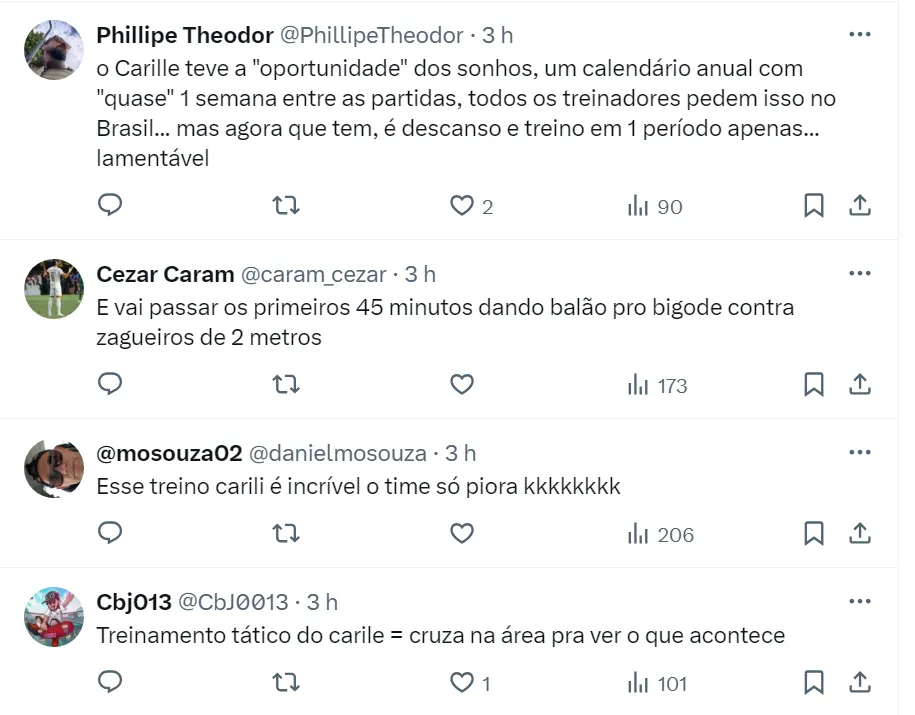
Task: Open more options on Phillipe Theodor's tweet
Action: click(859, 34)
